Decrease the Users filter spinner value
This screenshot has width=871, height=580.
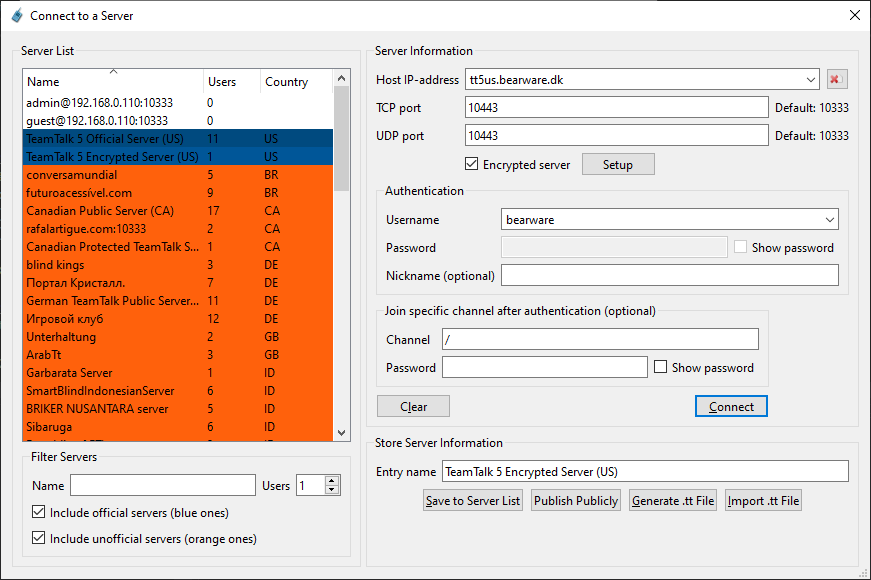click(333, 490)
